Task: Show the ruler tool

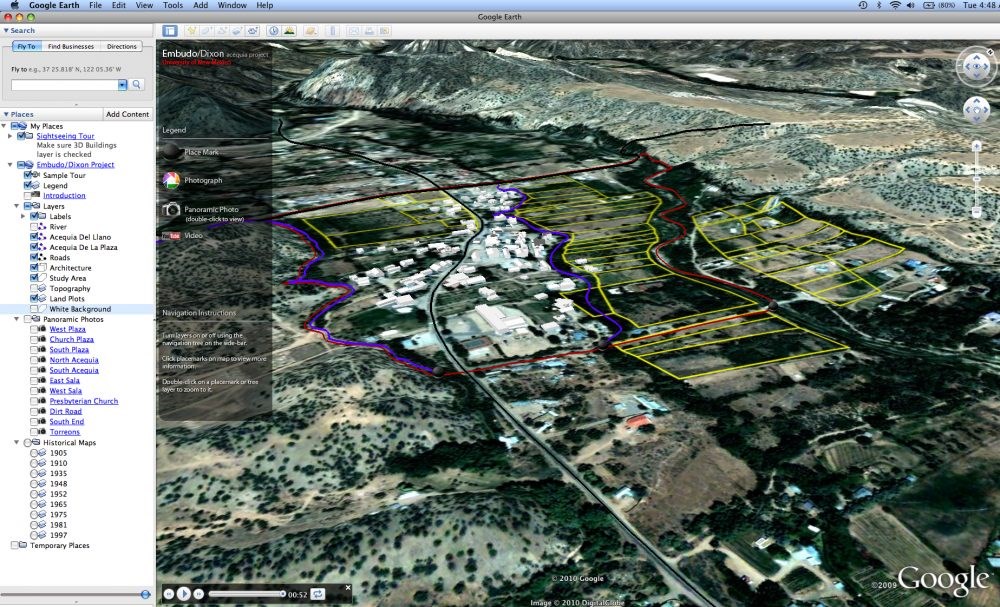Action: click(332, 31)
